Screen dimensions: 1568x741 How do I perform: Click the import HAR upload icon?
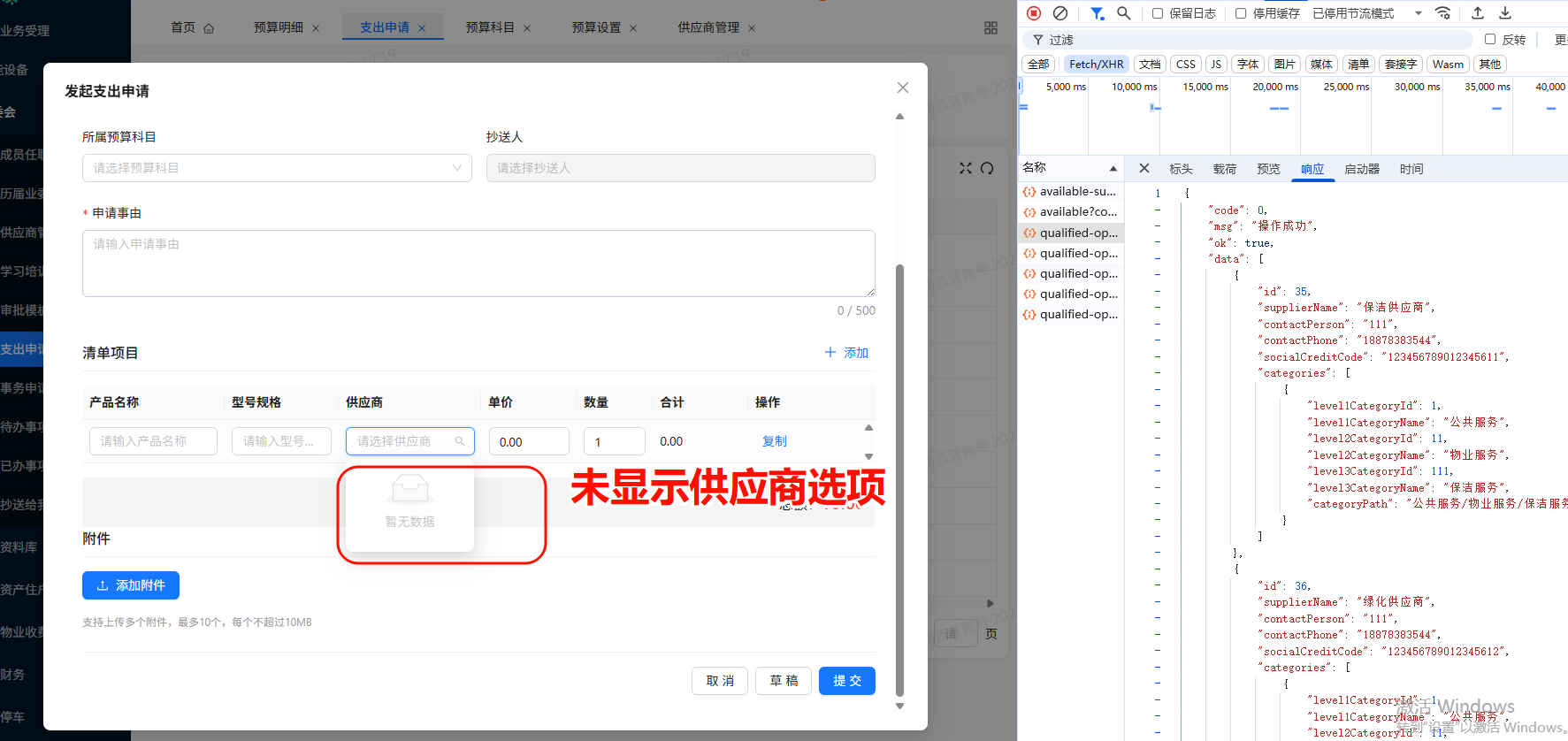tap(1477, 13)
